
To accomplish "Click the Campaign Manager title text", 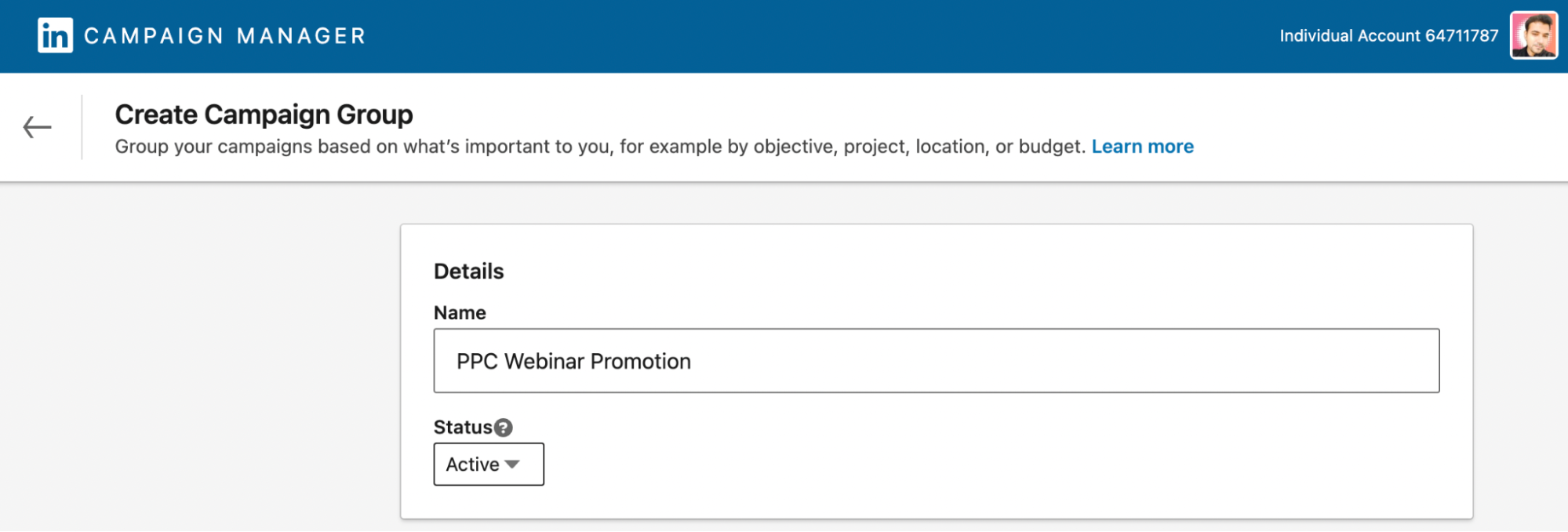I will (225, 36).
